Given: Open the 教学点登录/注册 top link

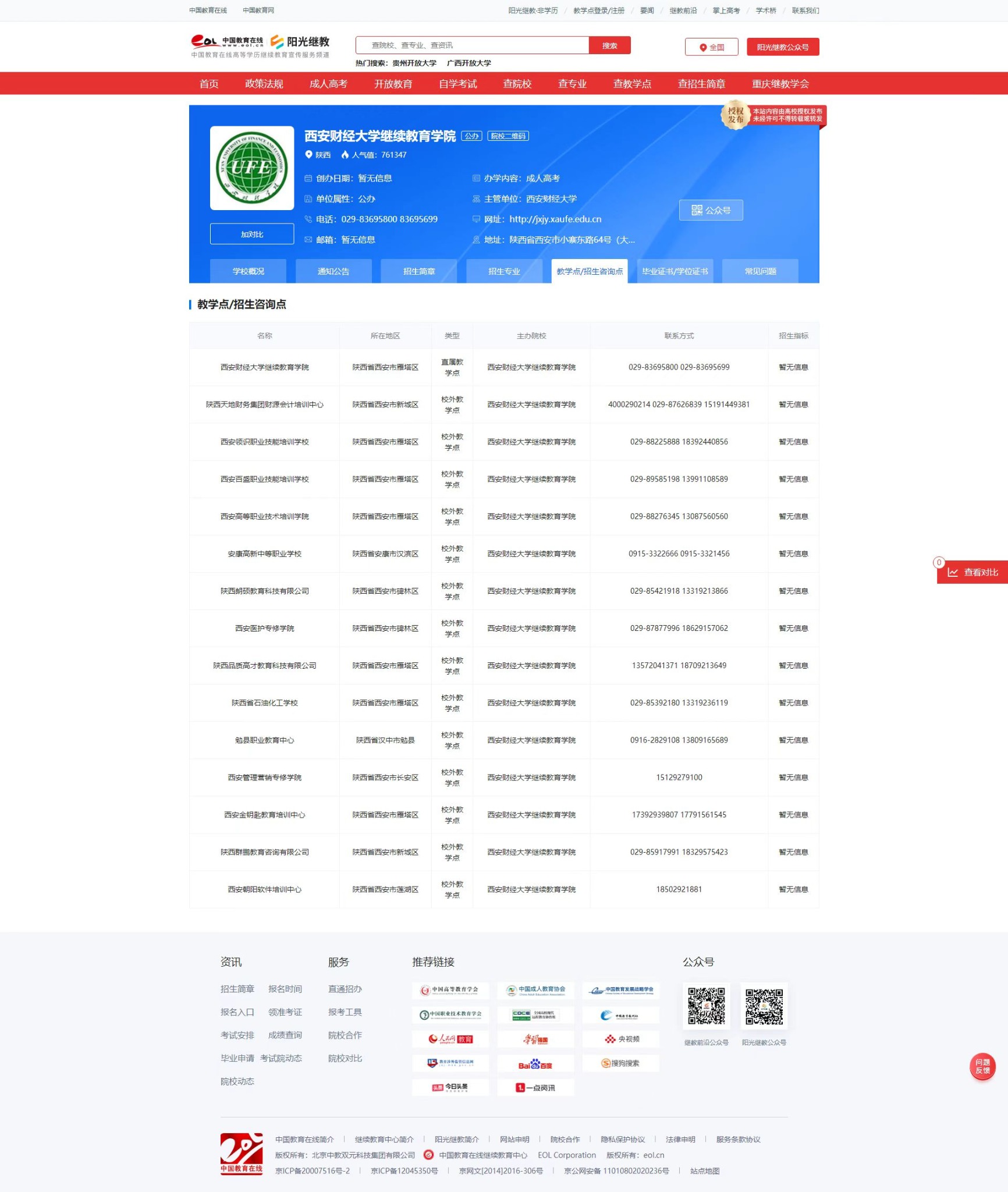Looking at the screenshot, I should tap(598, 10).
